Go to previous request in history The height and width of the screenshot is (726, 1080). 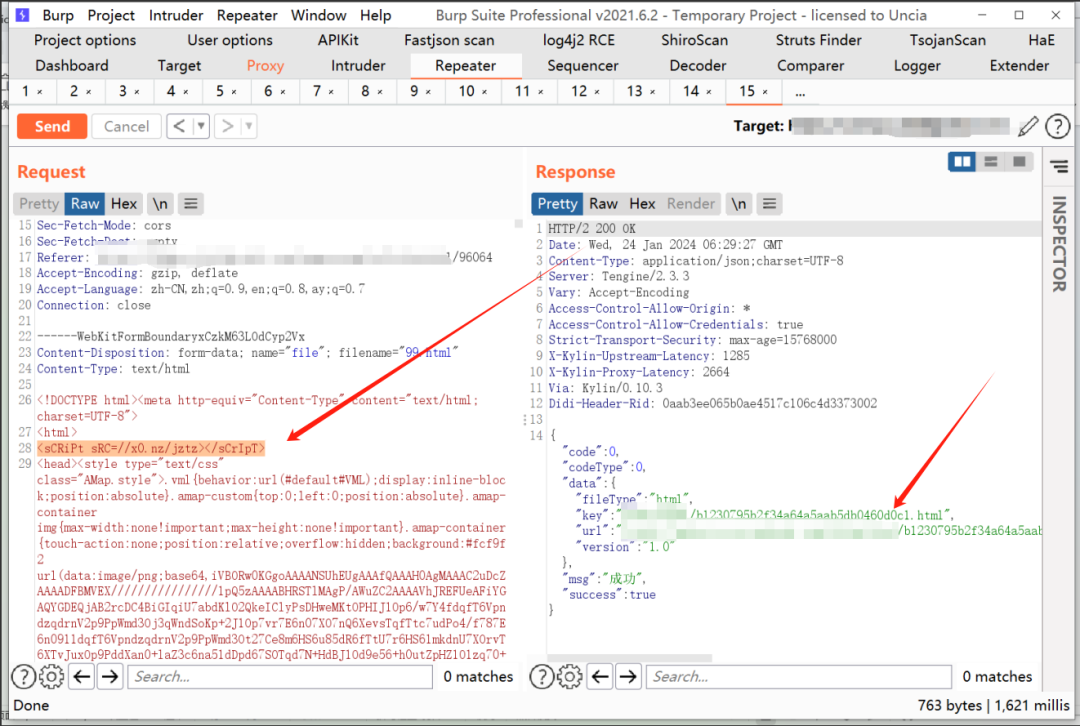tap(179, 126)
